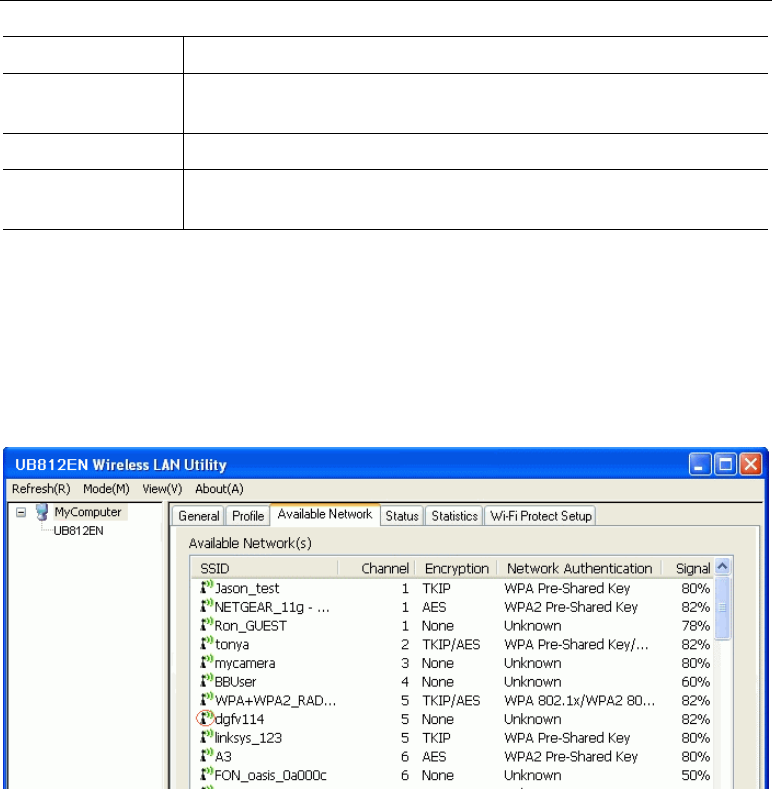The image size is (772, 789).
Task: Click the 50% signal of FON_oasis_0a000c
Action: [696, 775]
